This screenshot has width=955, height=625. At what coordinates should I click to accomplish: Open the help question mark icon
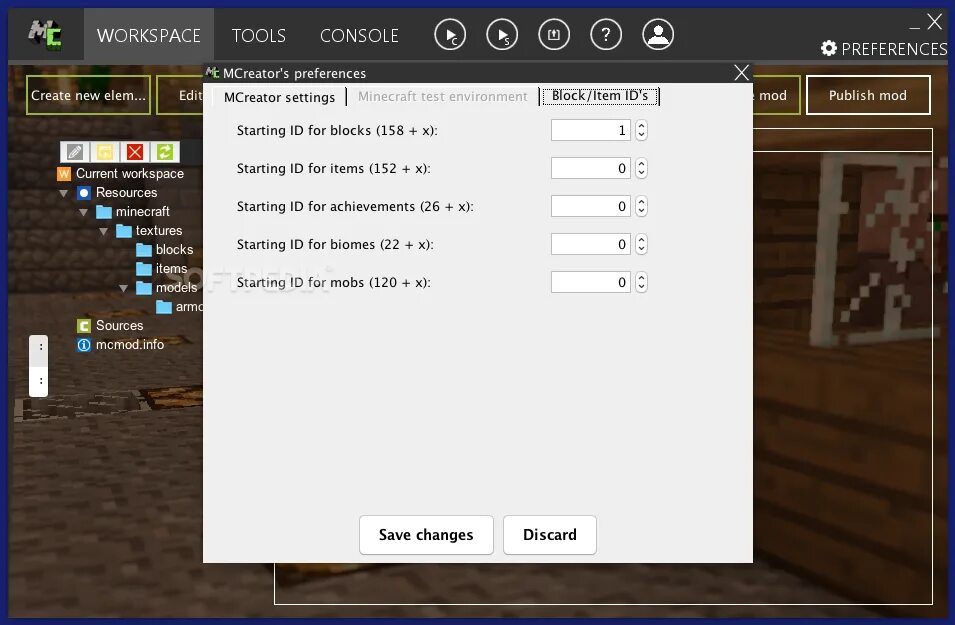606,35
